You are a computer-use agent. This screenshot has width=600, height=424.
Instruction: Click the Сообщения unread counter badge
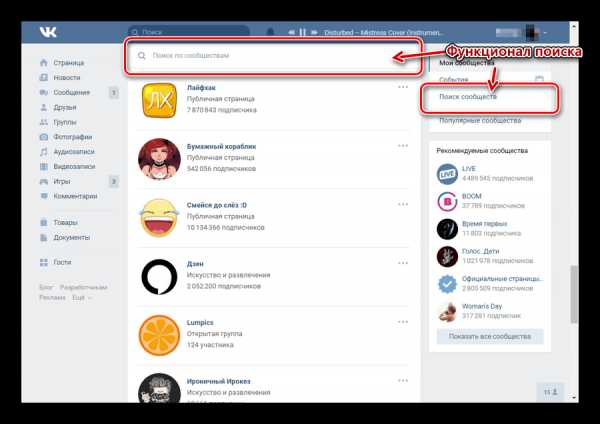114,93
